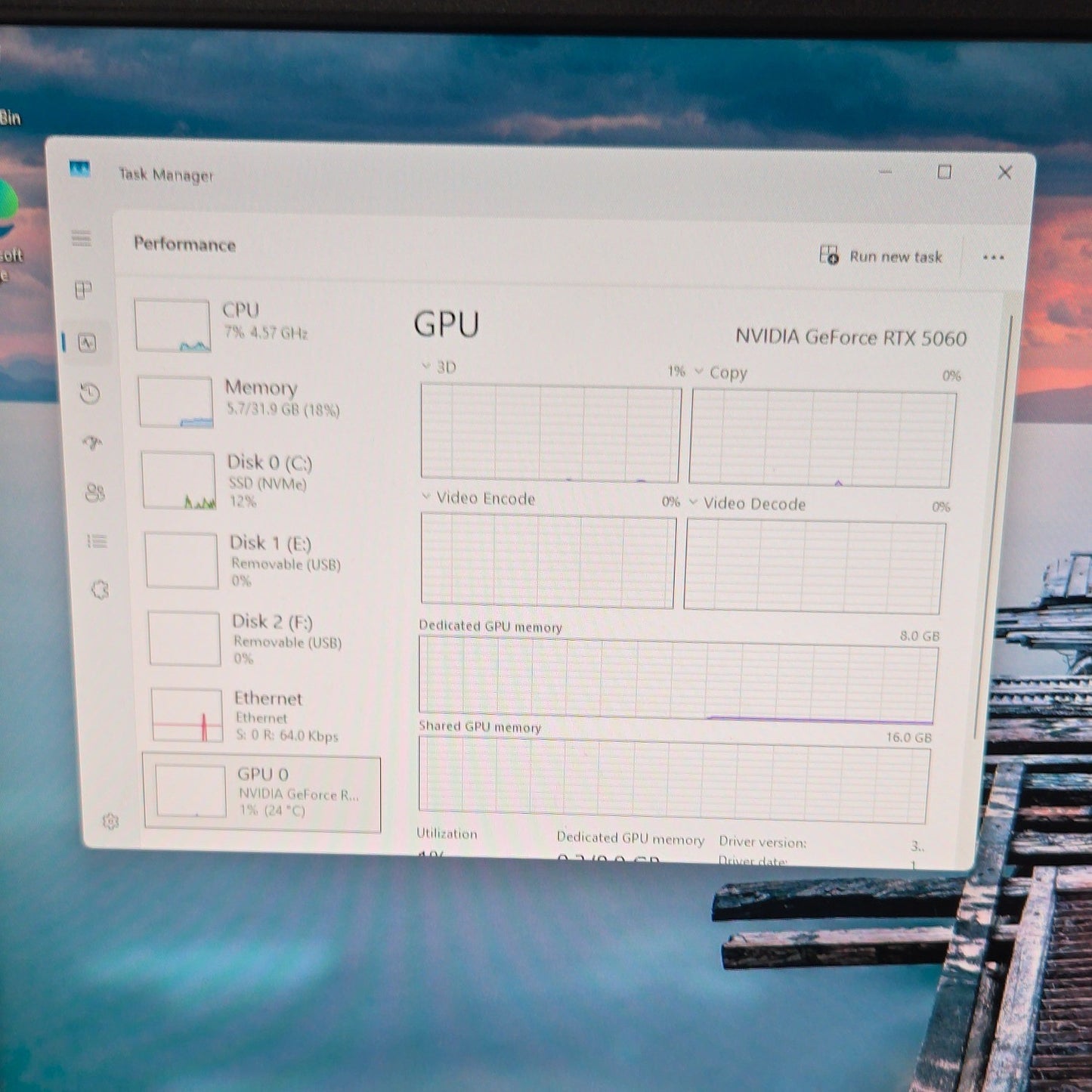Select the Performance page icon in sidebar
The image size is (1092, 1092).
87,343
